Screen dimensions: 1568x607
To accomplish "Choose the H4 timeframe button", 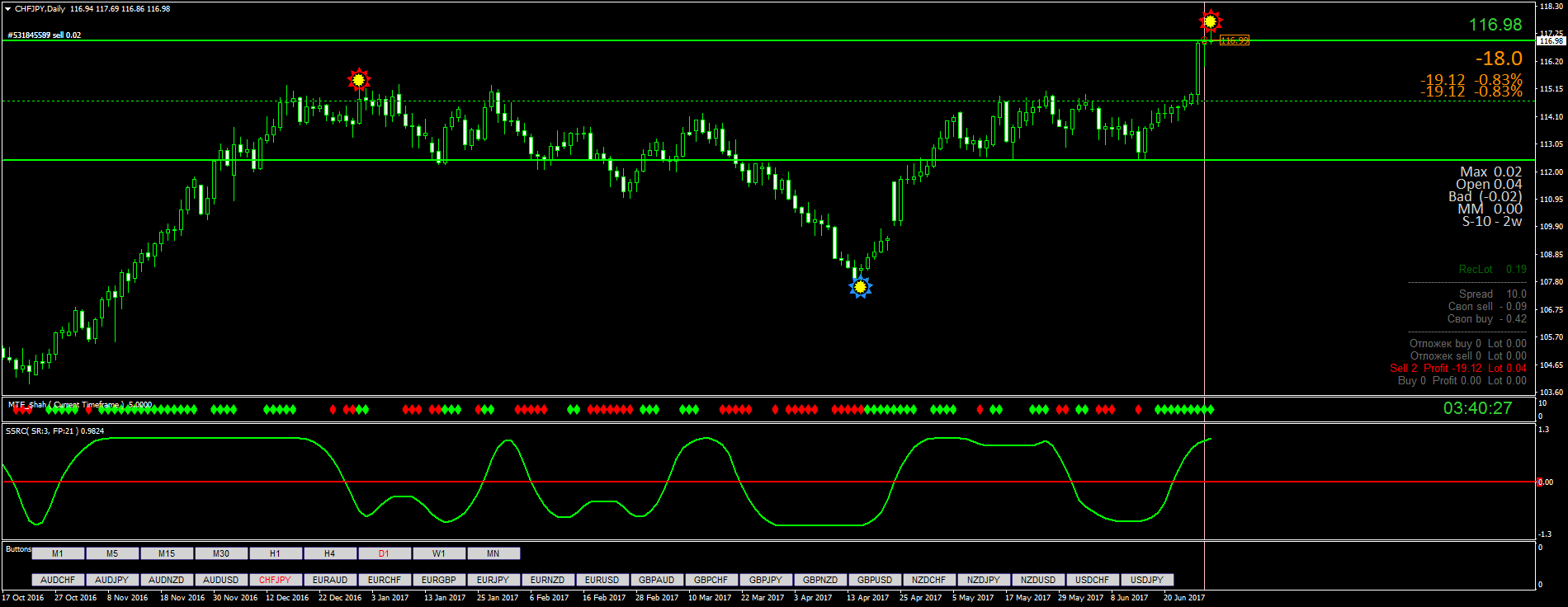I will [330, 553].
